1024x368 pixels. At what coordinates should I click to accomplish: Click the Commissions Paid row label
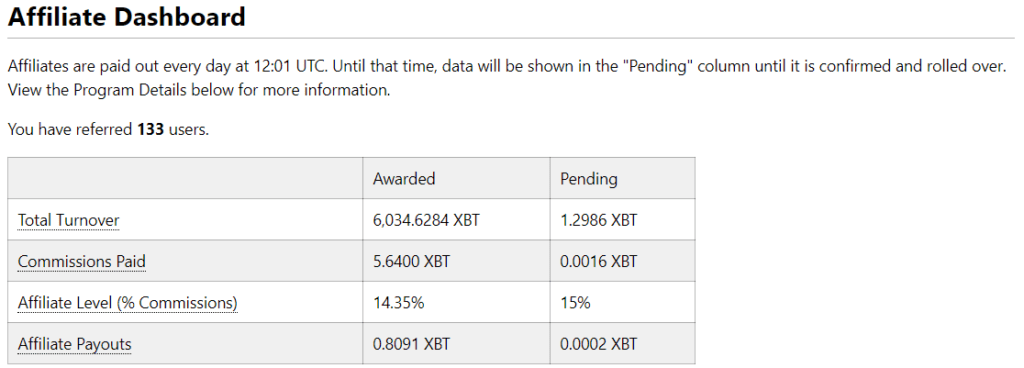82,262
